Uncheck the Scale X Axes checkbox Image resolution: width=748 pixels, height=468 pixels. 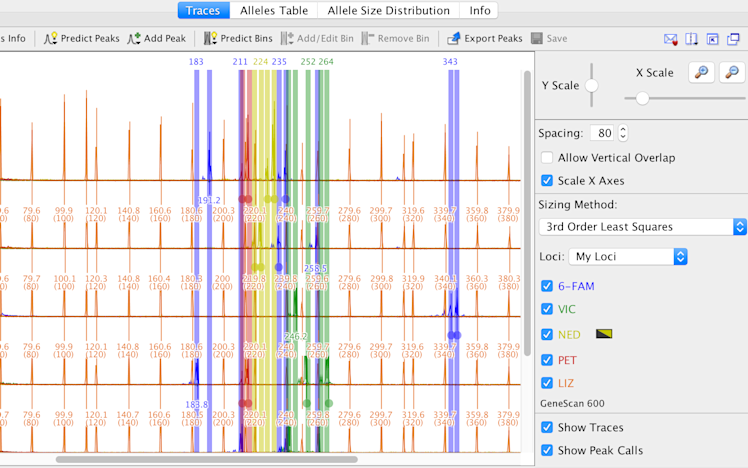pyautogui.click(x=547, y=181)
